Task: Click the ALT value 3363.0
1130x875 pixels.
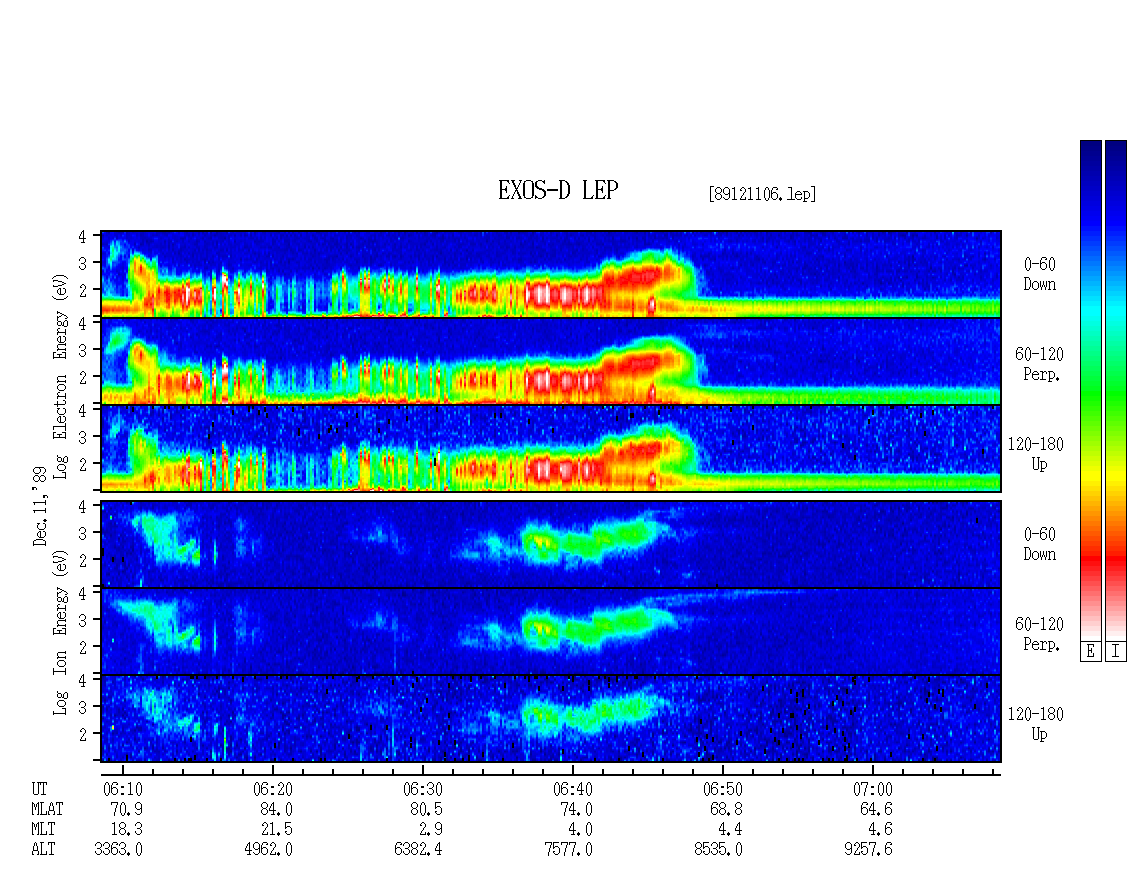Action: pyautogui.click(x=118, y=850)
